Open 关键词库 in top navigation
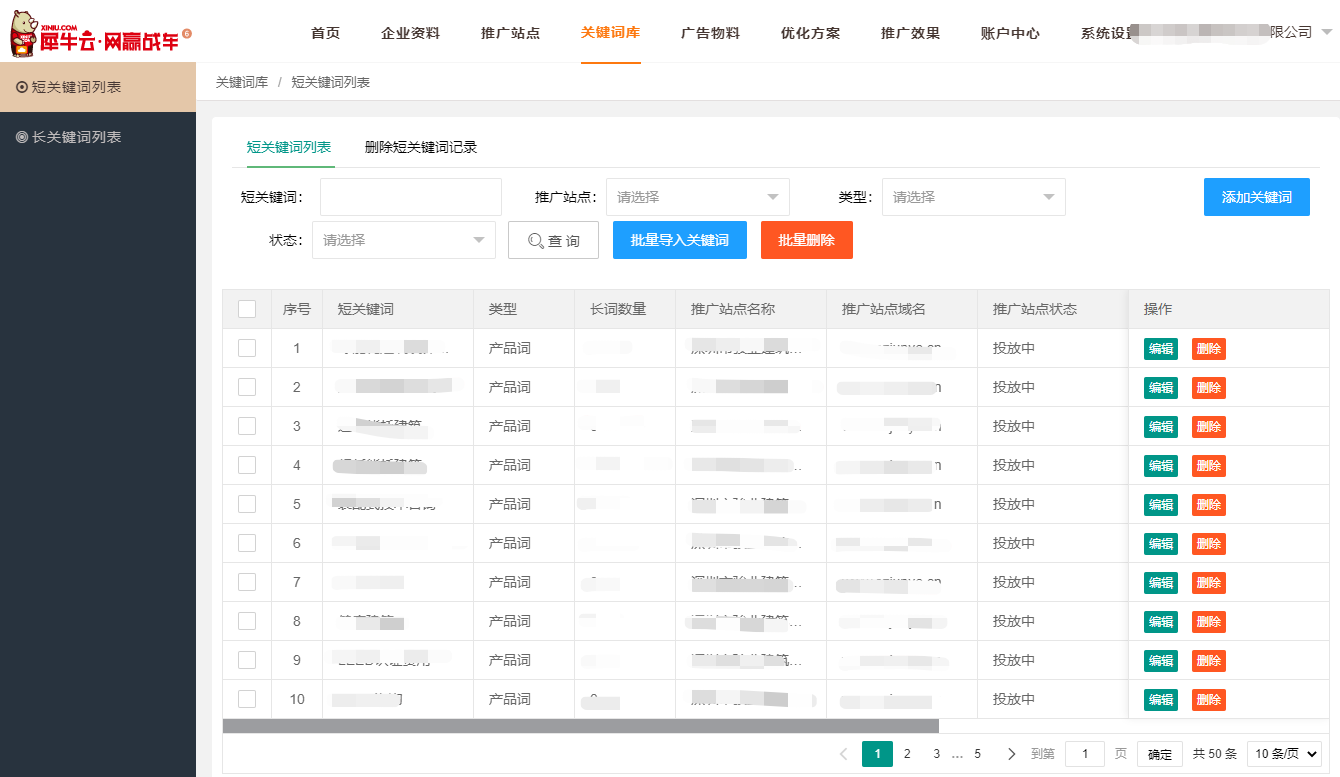 610,33
